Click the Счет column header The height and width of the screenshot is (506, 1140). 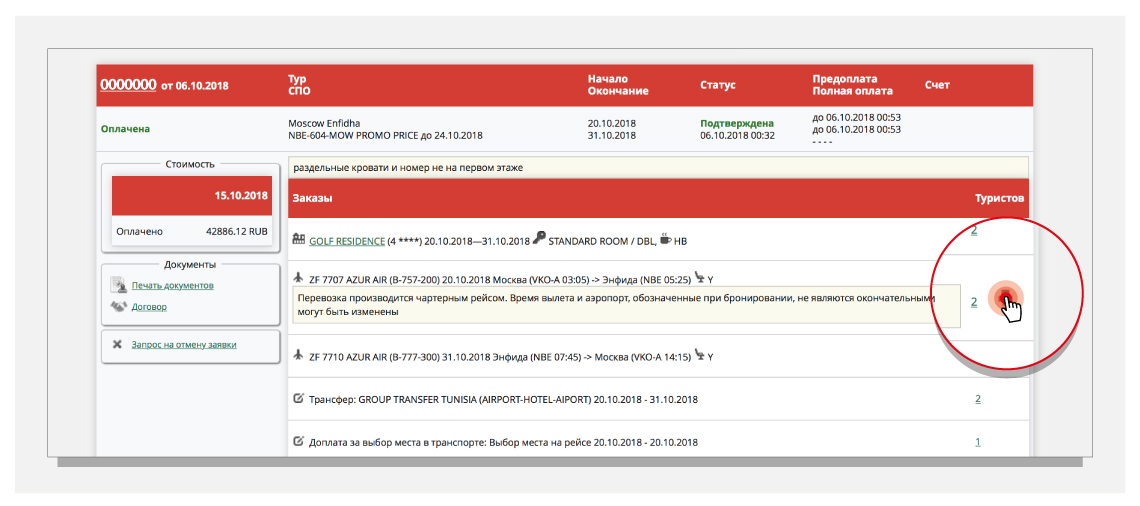[937, 85]
